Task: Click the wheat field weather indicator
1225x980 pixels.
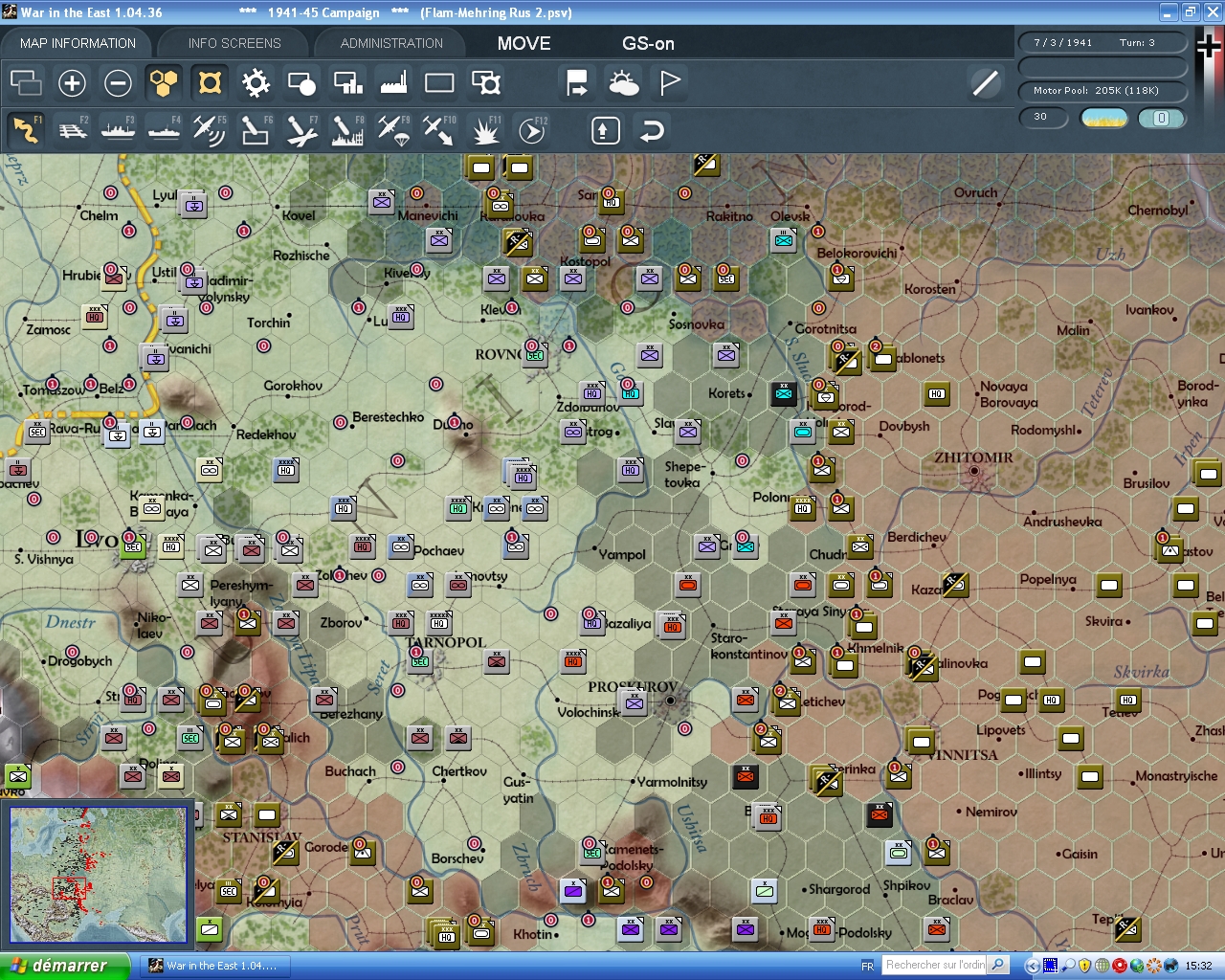Action: point(1103,118)
